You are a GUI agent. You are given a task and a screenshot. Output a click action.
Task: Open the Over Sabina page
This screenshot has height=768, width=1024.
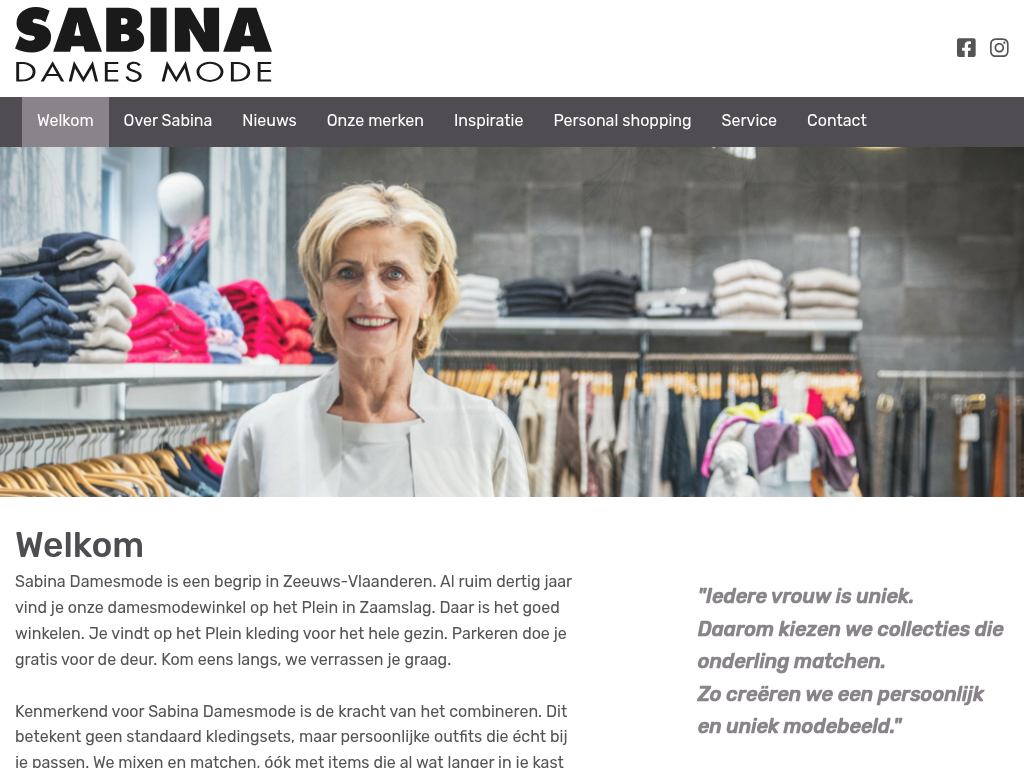pos(168,121)
